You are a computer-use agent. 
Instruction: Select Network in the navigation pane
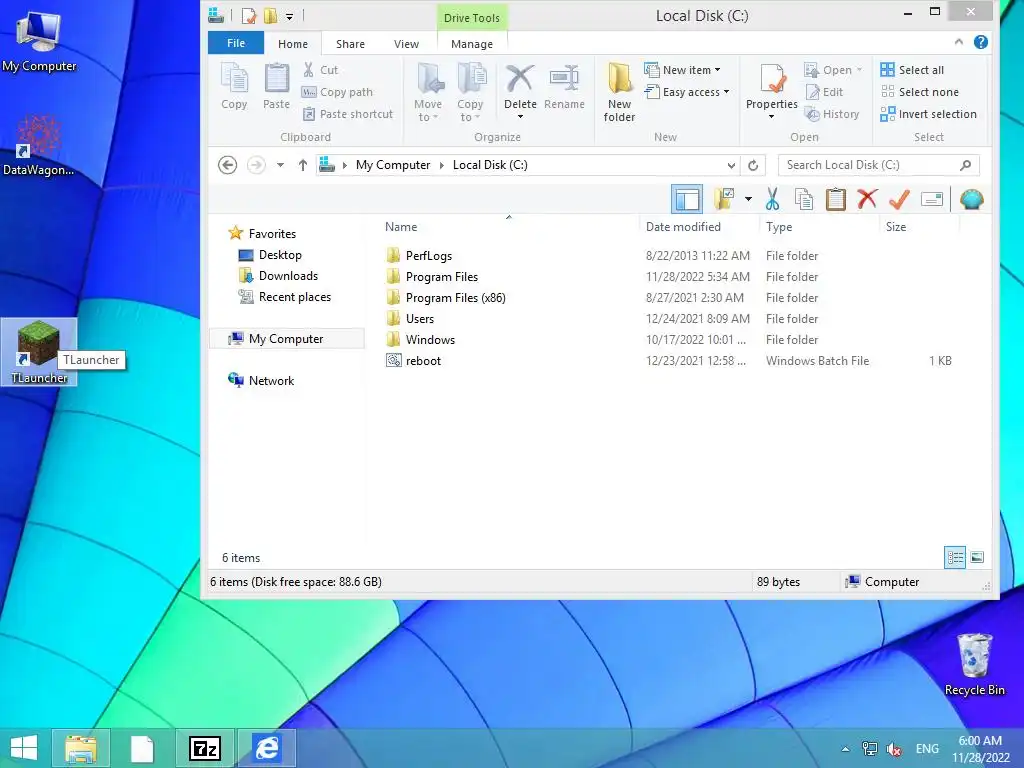[x=261, y=380]
